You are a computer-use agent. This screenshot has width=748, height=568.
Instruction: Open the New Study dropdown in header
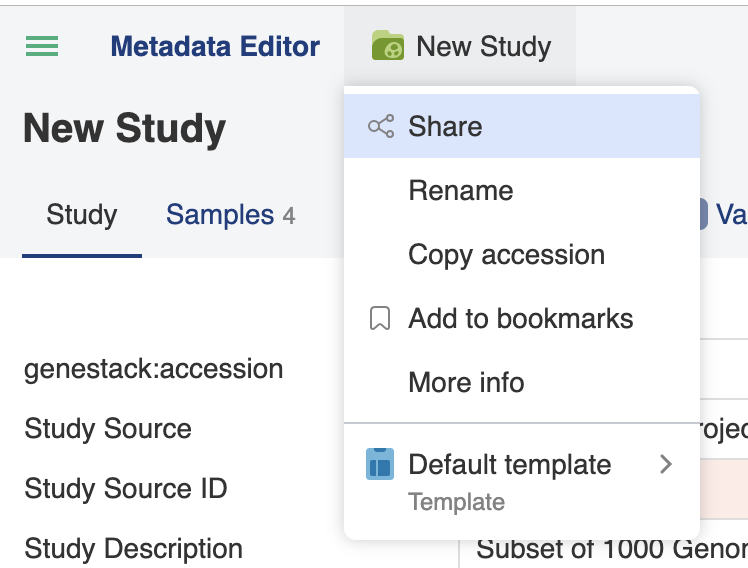460,46
